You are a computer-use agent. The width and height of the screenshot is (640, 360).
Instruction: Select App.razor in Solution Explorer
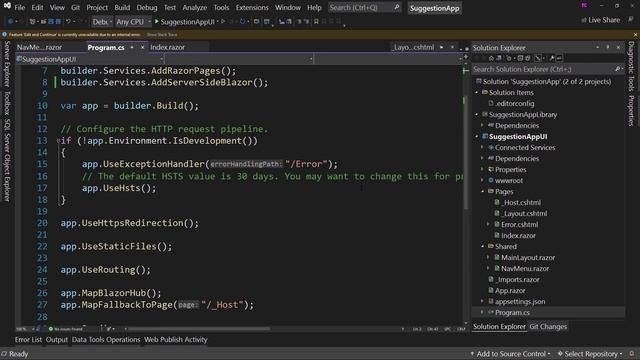pyautogui.click(x=510, y=291)
